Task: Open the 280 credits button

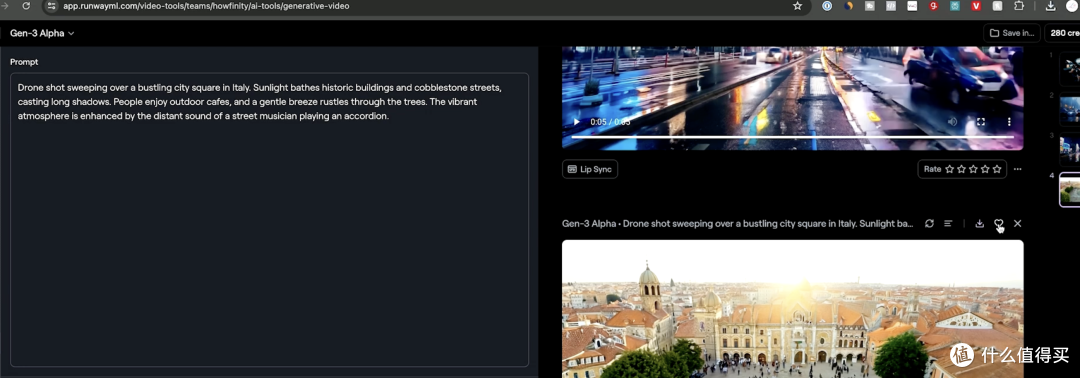Action: tap(1063, 33)
